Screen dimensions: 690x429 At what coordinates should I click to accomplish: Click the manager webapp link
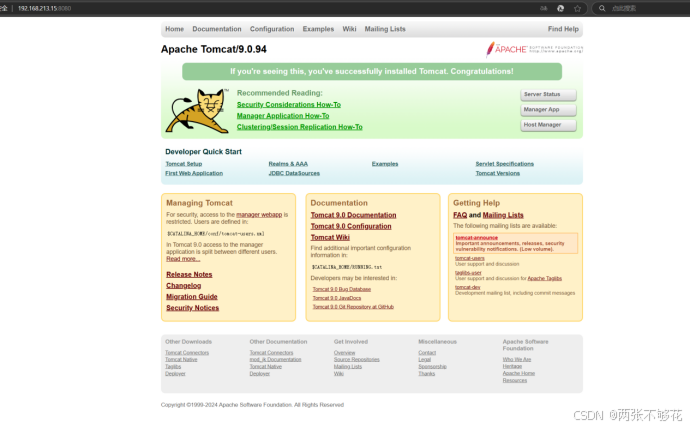coord(259,215)
